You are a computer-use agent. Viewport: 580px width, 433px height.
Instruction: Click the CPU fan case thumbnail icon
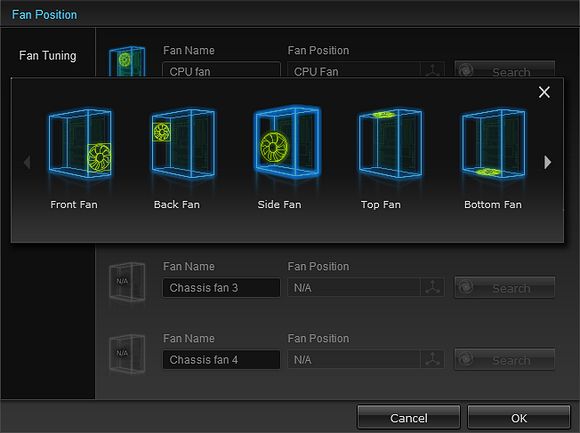(x=127, y=61)
